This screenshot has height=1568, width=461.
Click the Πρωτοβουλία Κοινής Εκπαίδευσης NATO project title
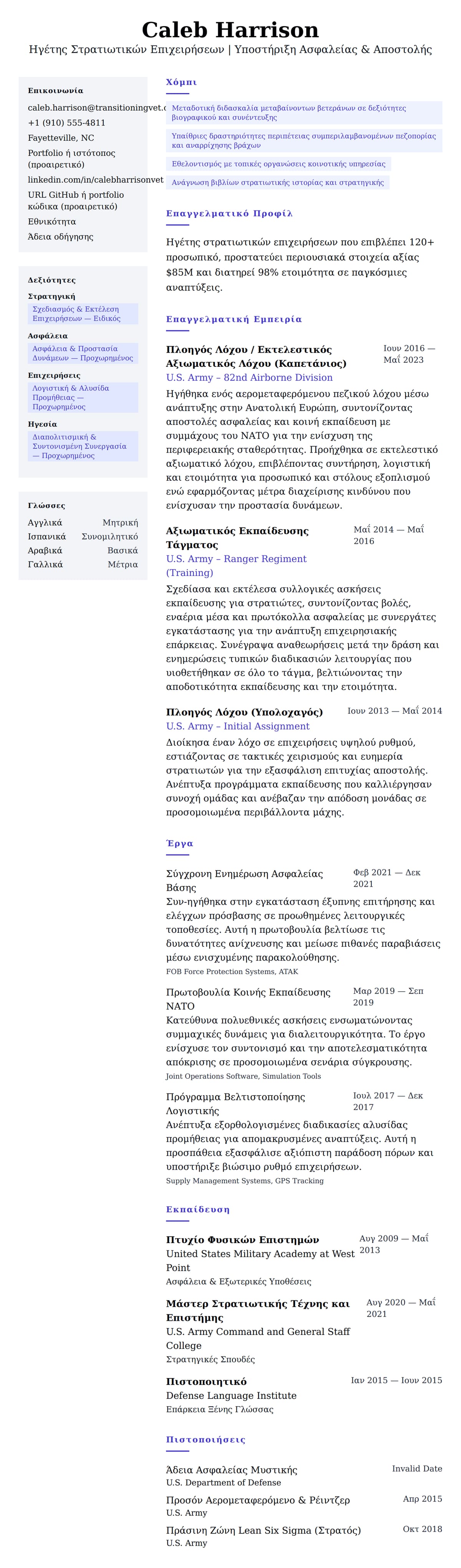tap(248, 999)
